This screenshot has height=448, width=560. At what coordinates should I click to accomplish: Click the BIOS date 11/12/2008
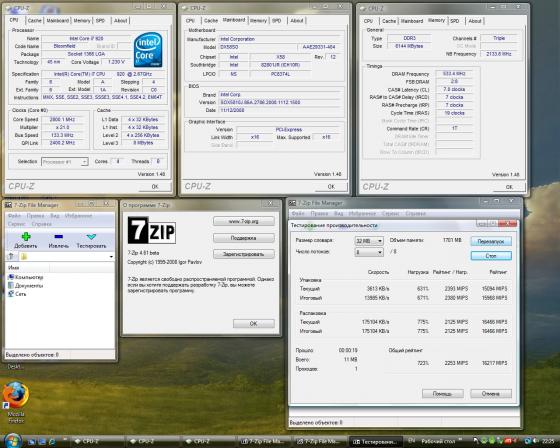232,110
